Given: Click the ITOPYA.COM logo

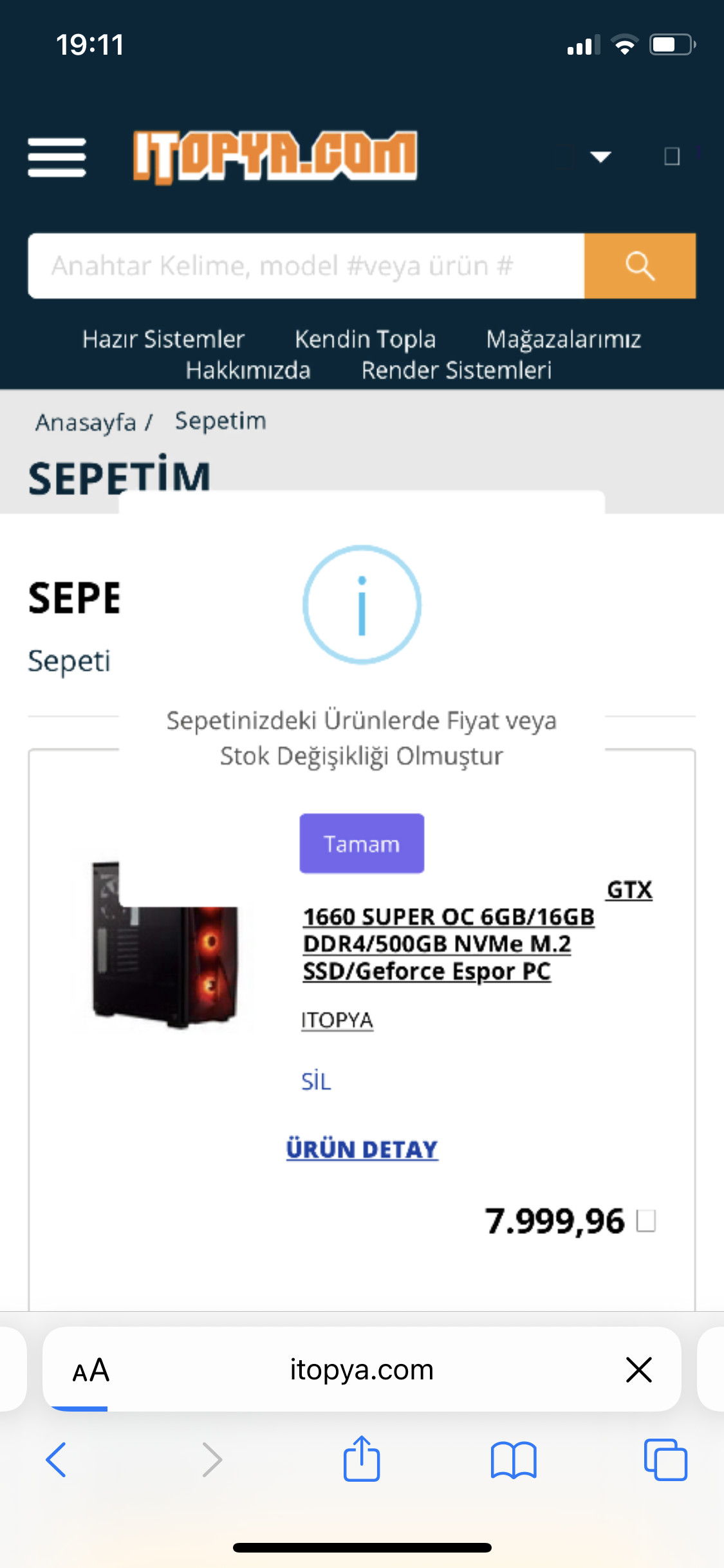Looking at the screenshot, I should coord(275,156).
